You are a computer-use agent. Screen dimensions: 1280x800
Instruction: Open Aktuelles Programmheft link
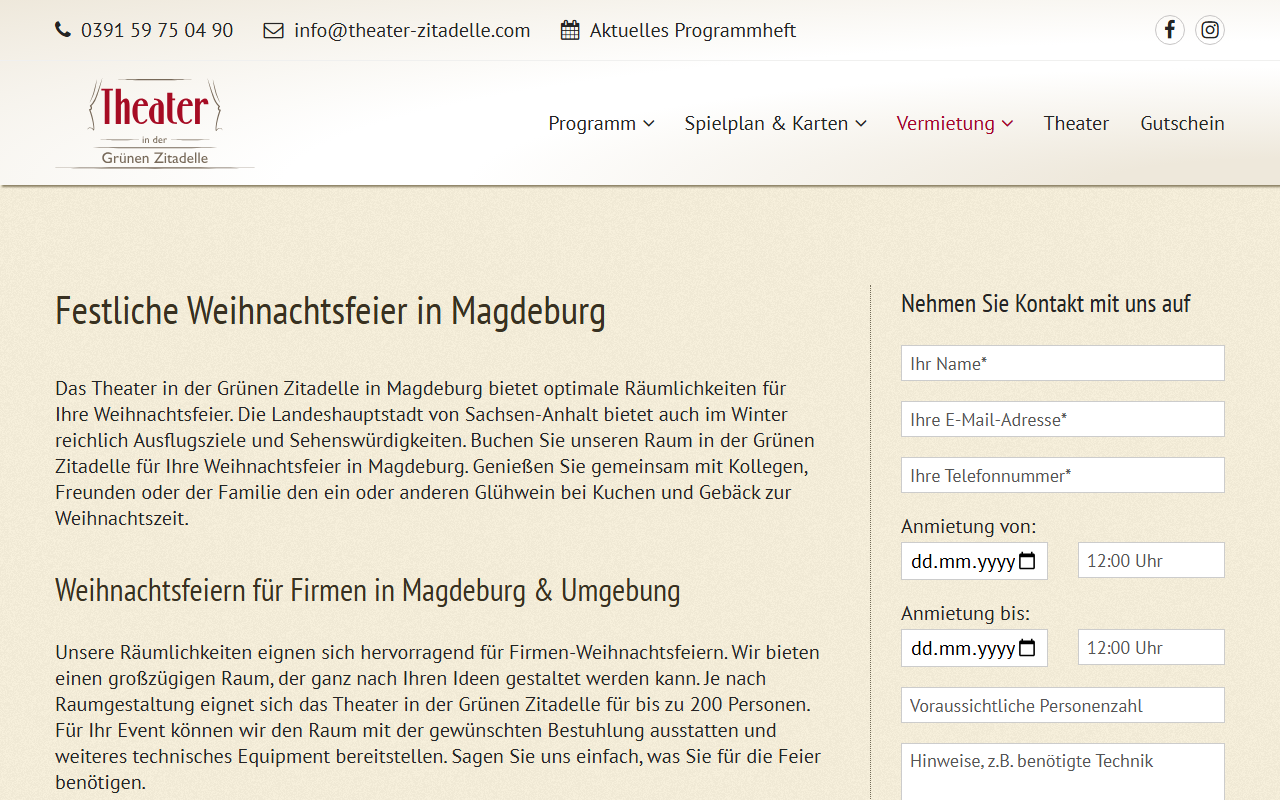[x=693, y=30]
